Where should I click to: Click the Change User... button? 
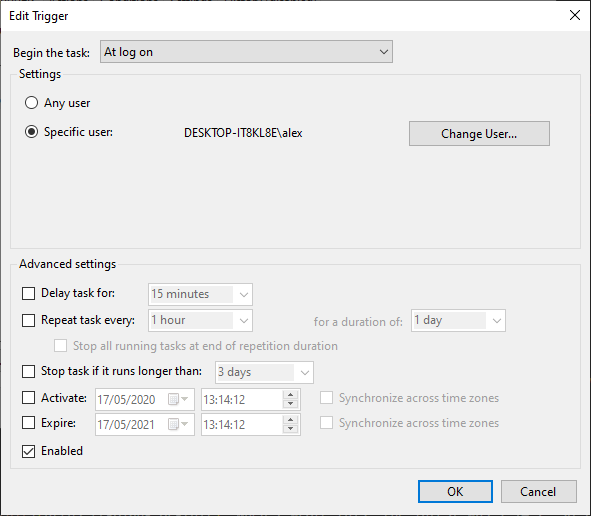coord(479,133)
